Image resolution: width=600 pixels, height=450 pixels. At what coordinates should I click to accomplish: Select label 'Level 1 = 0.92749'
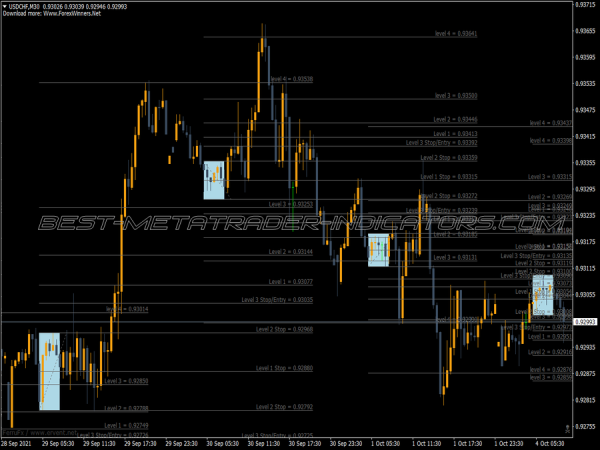(126, 426)
